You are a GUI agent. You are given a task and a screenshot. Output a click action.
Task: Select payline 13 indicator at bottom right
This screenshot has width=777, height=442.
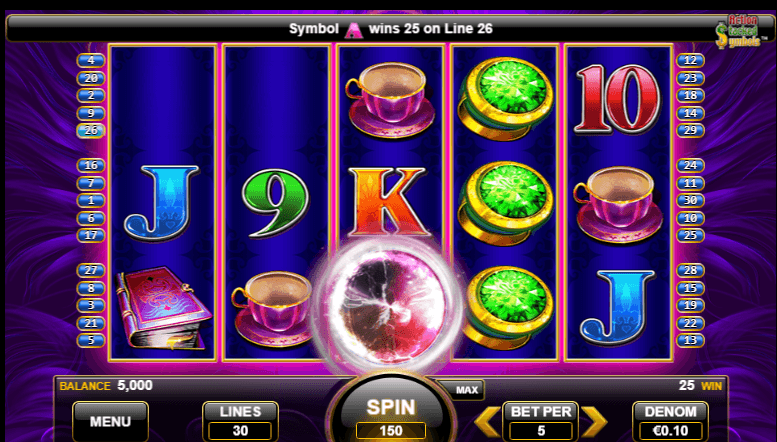point(690,340)
